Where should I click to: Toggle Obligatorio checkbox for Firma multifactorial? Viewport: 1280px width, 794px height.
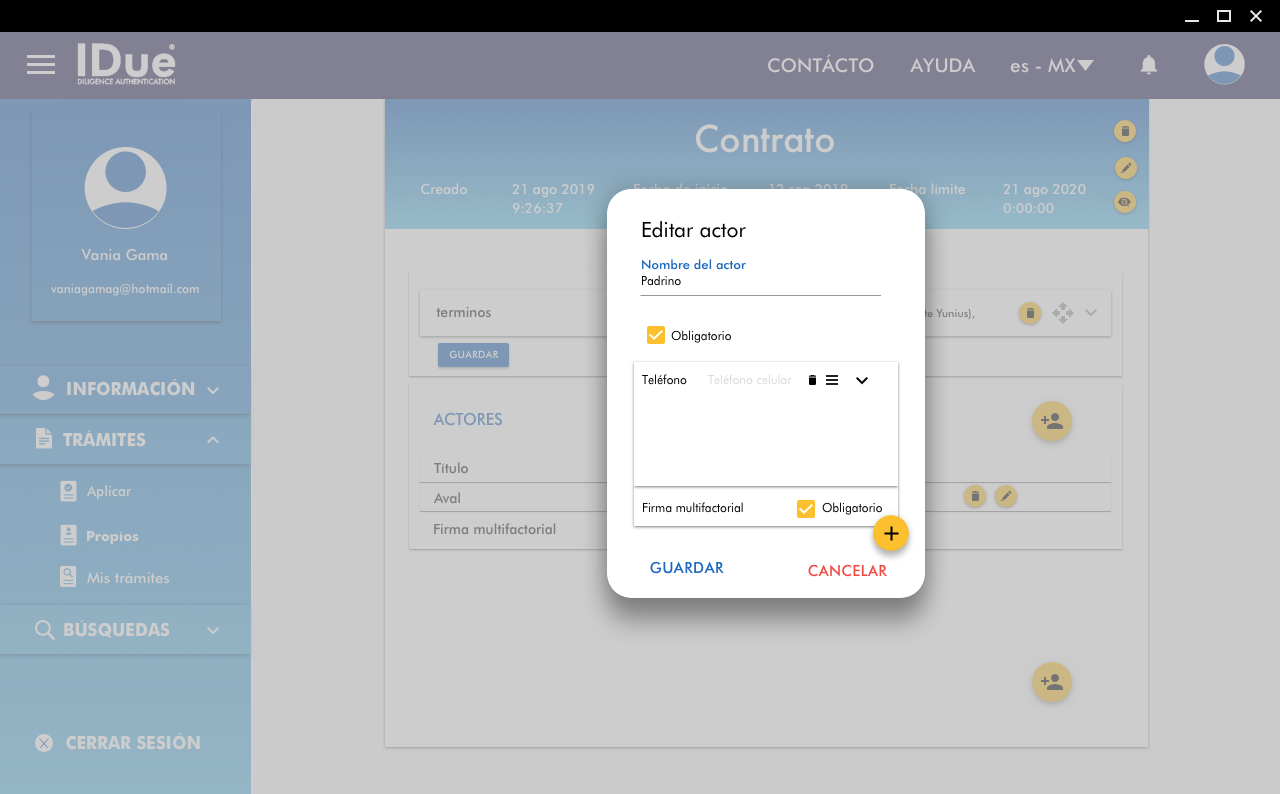[806, 509]
